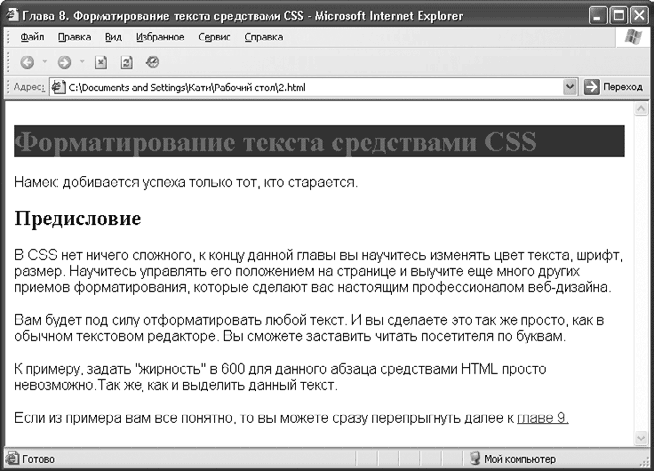Viewport: 654px width, 471px height.
Task: Click the page icon in address bar
Action: (58, 88)
